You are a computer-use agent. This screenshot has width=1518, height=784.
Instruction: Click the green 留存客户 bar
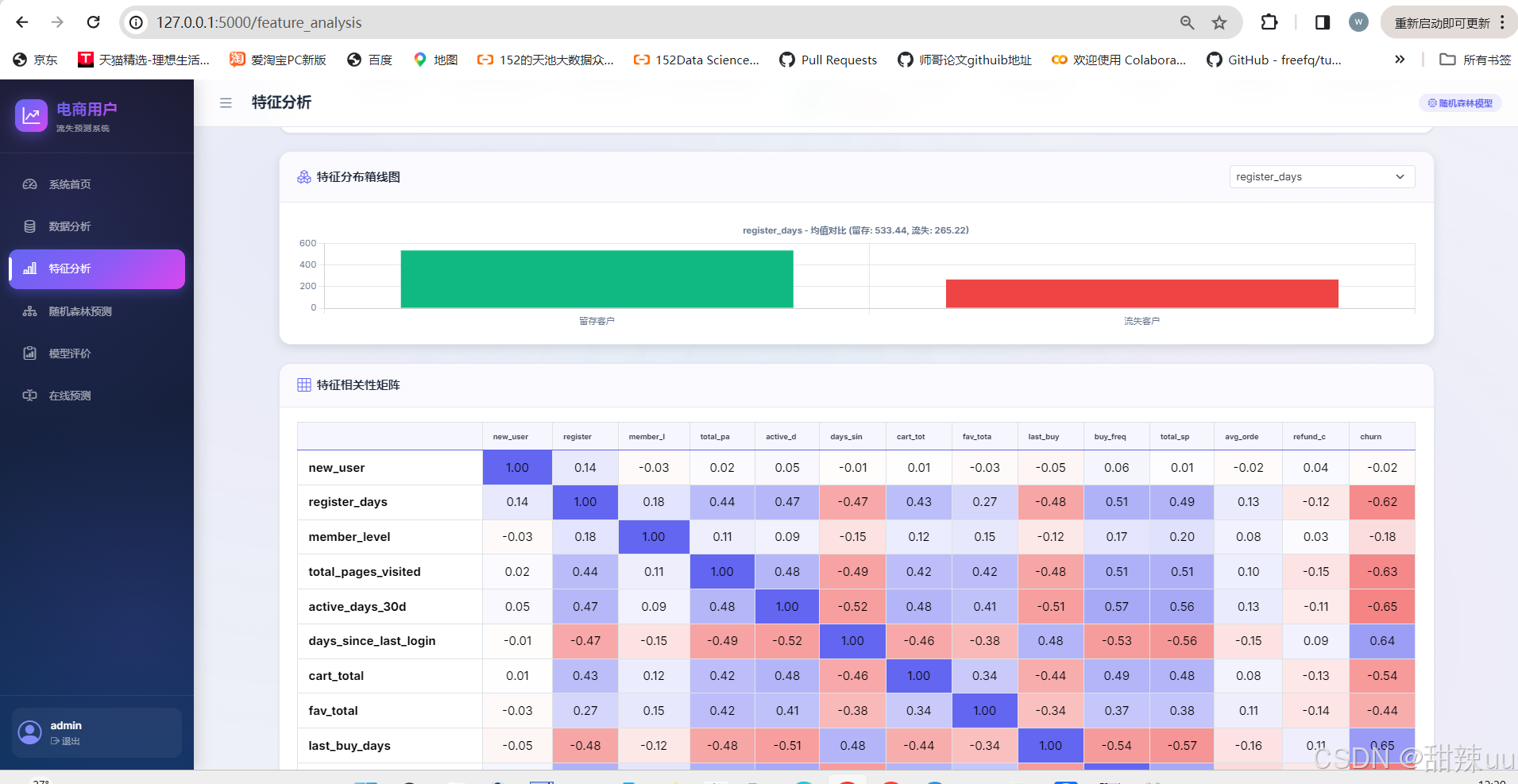click(x=597, y=279)
